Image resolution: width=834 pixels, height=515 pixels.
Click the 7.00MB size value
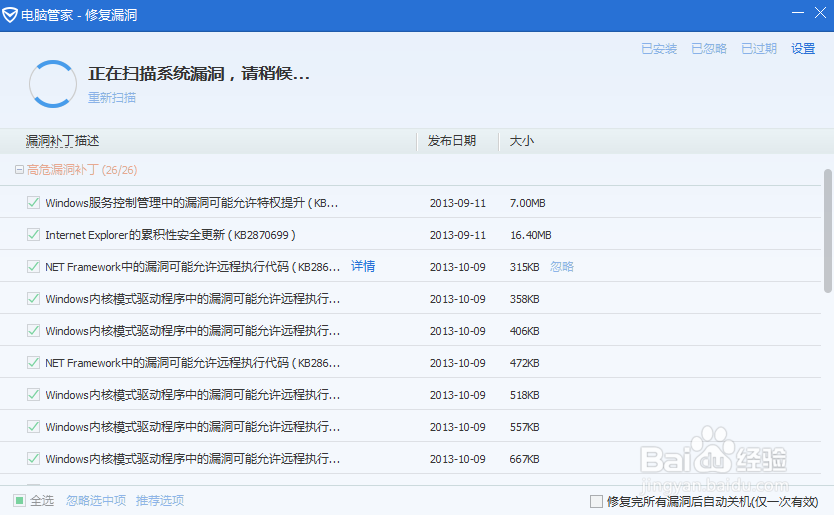(528, 203)
